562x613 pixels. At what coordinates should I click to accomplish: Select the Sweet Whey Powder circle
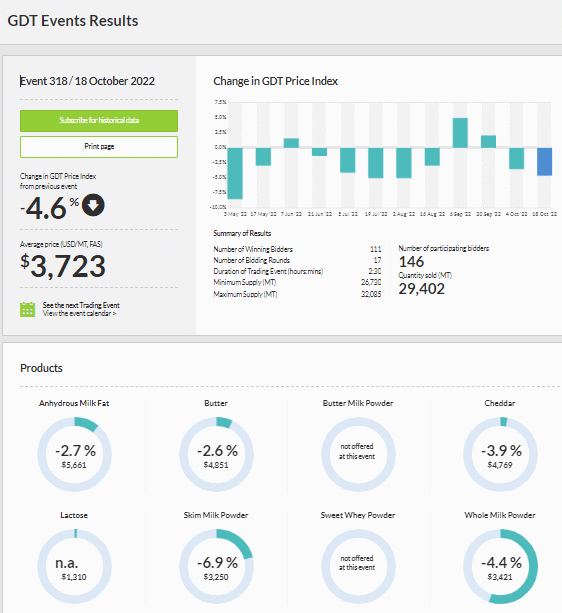coord(358,566)
